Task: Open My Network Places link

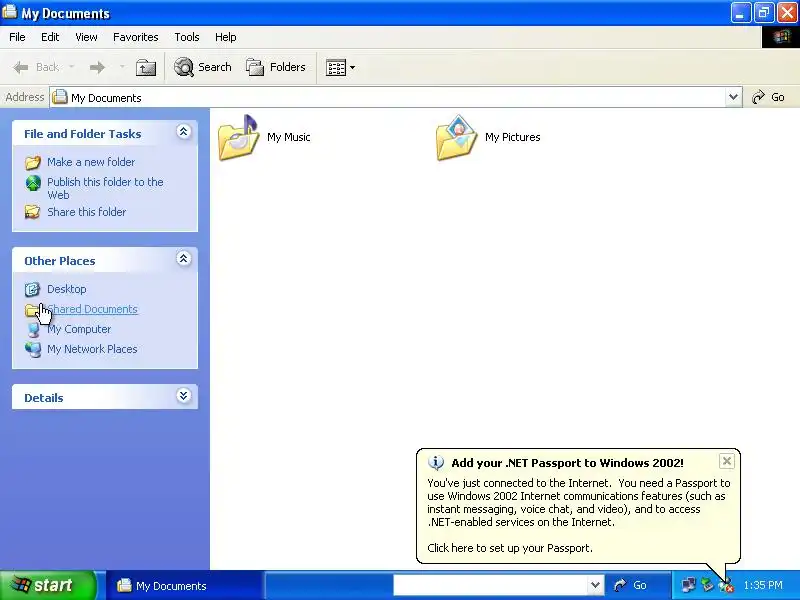Action: [x=92, y=349]
